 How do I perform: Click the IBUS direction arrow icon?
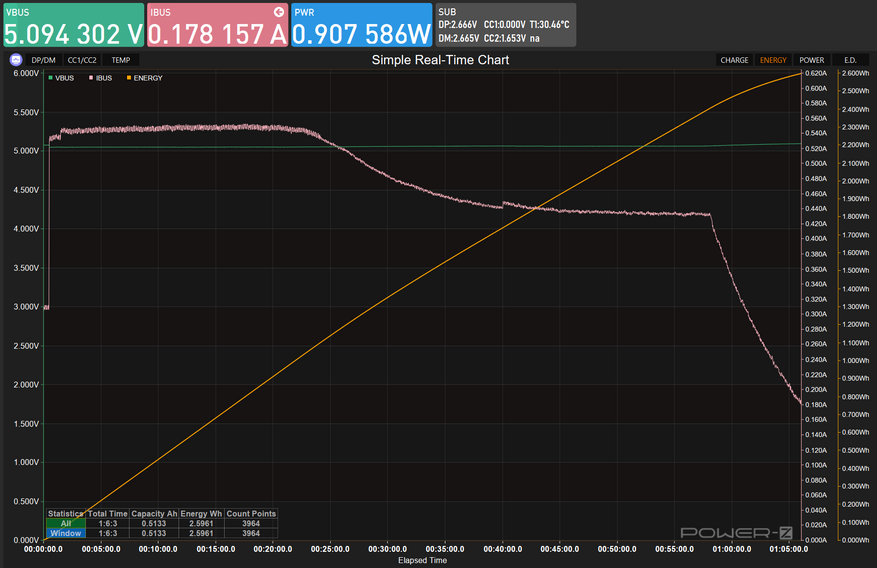tap(279, 12)
